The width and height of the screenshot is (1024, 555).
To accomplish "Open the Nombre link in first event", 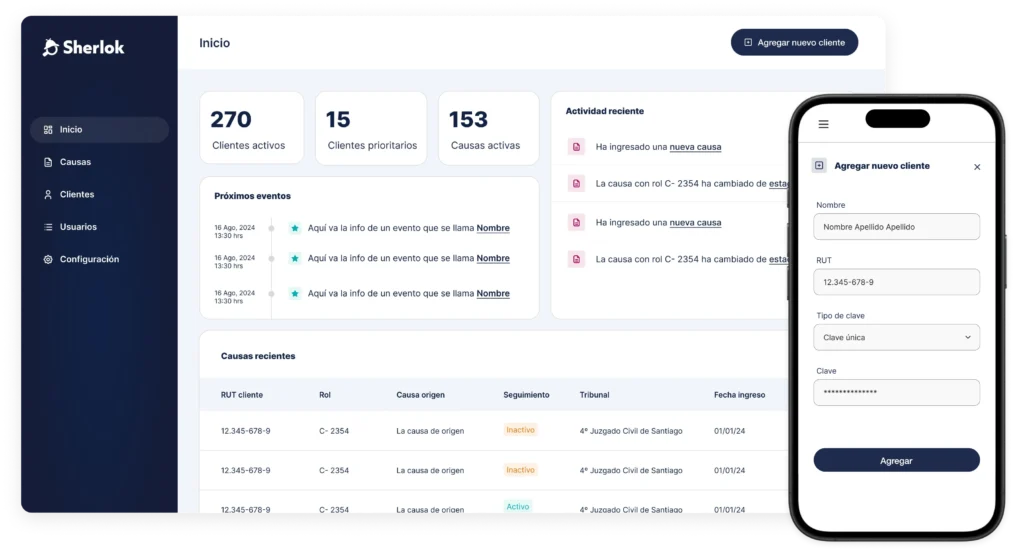I will pyautogui.click(x=493, y=228).
